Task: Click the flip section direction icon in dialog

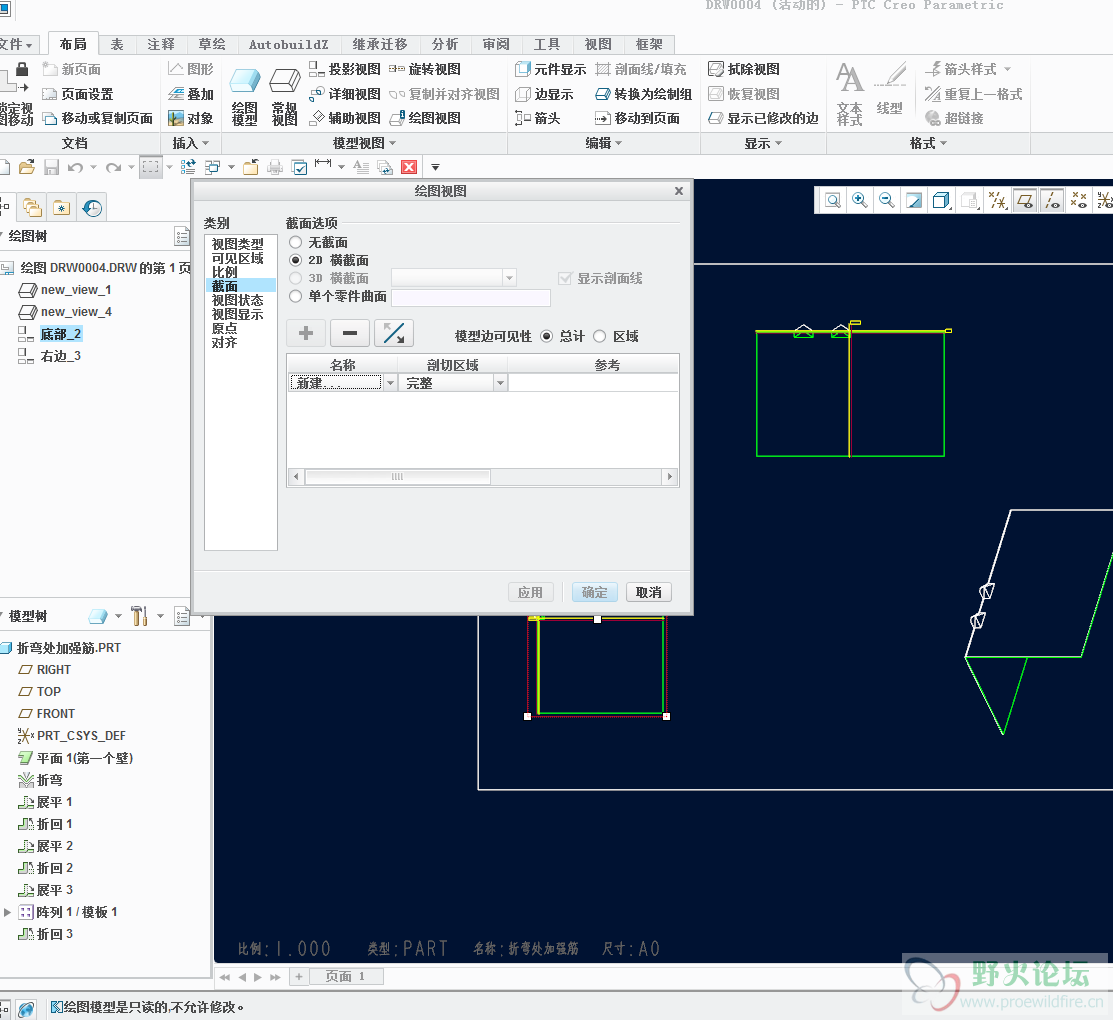Action: click(394, 333)
